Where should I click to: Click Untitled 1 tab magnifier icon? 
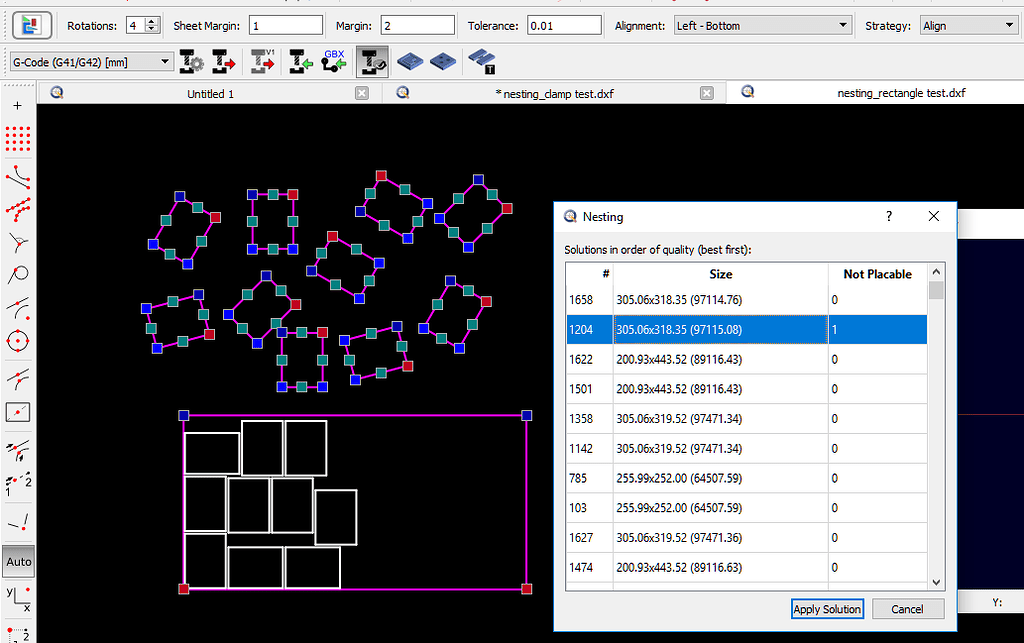[x=57, y=93]
